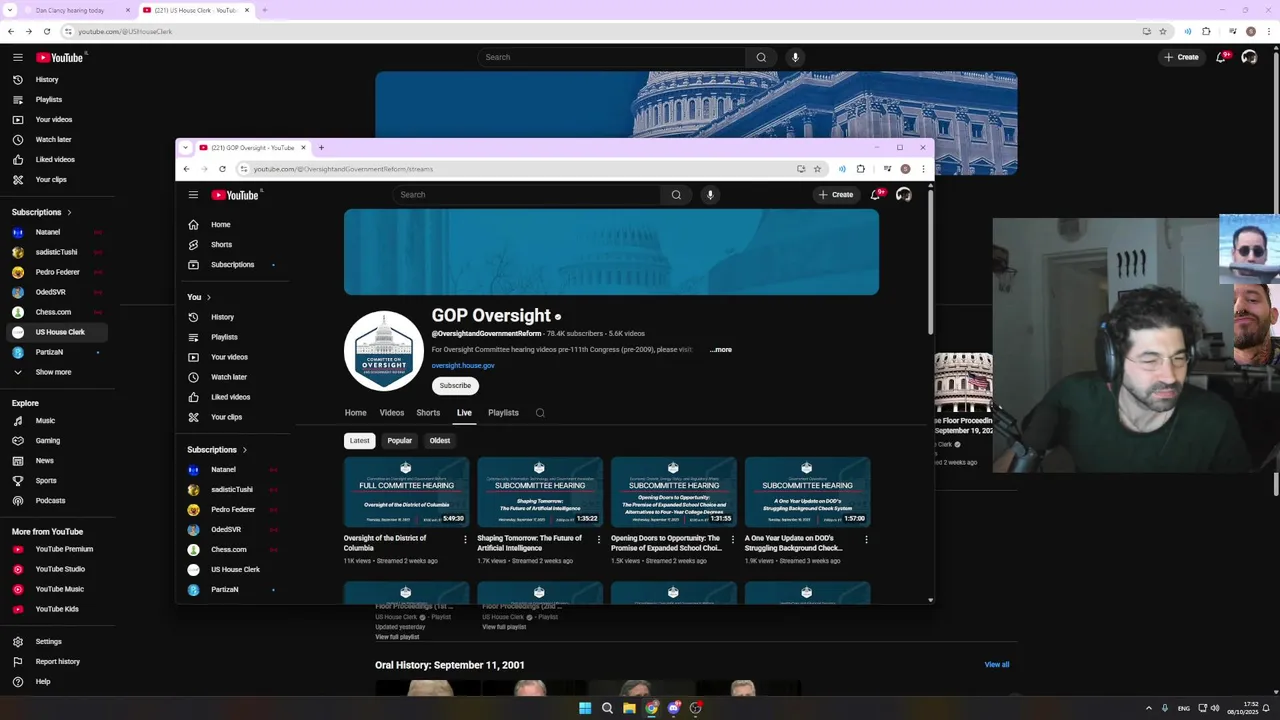Viewport: 1280px width, 720px height.
Task: Expand Subscriptions heading in GOP Oversight sidebar
Action: pyautogui.click(x=217, y=450)
